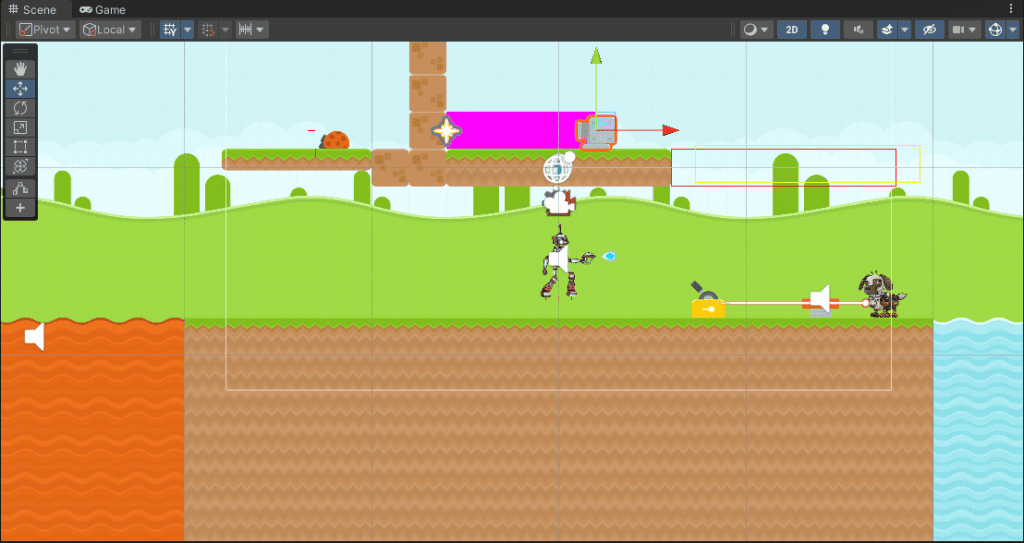Screen dimensions: 1024x543
Task: Click the camera gizmo icon
Action: pos(560,201)
